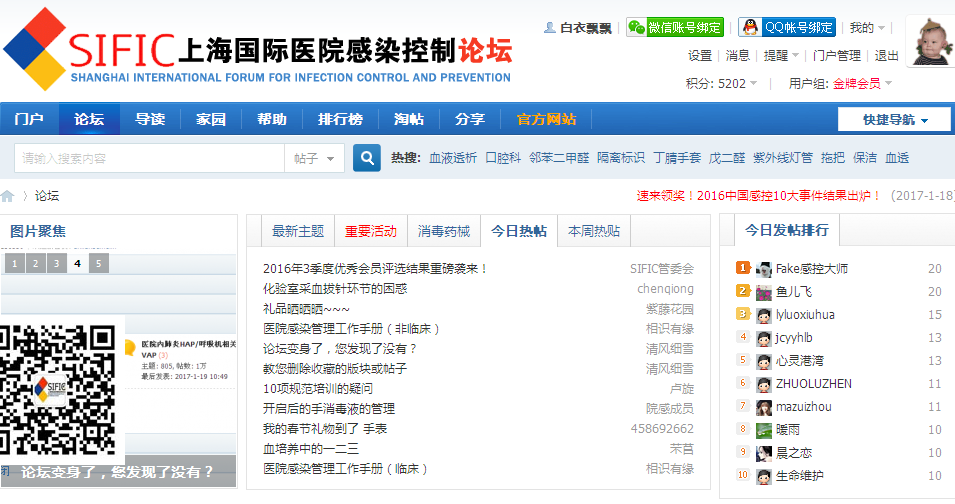Click the blue magnifier search button
The image size is (955, 504).
(367, 158)
